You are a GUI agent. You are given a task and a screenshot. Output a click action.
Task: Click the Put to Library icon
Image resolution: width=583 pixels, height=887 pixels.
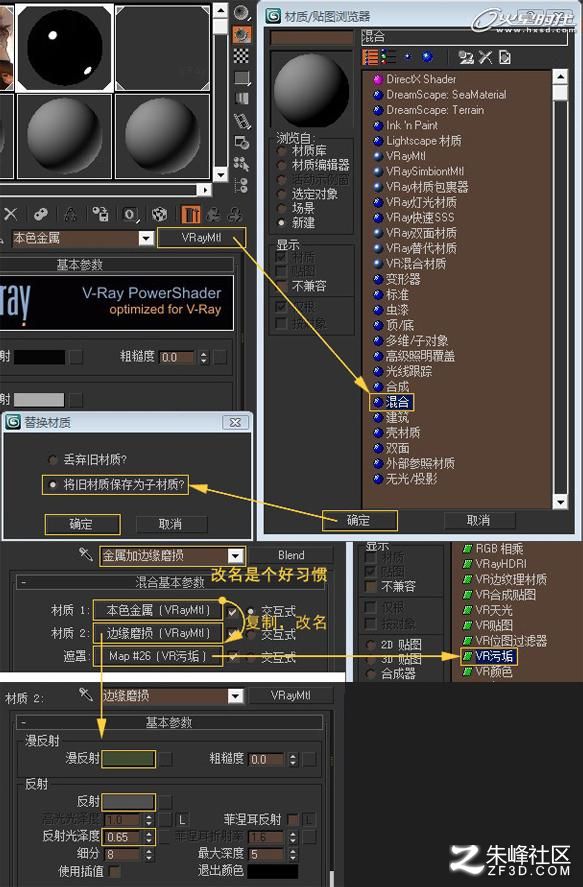point(101,214)
